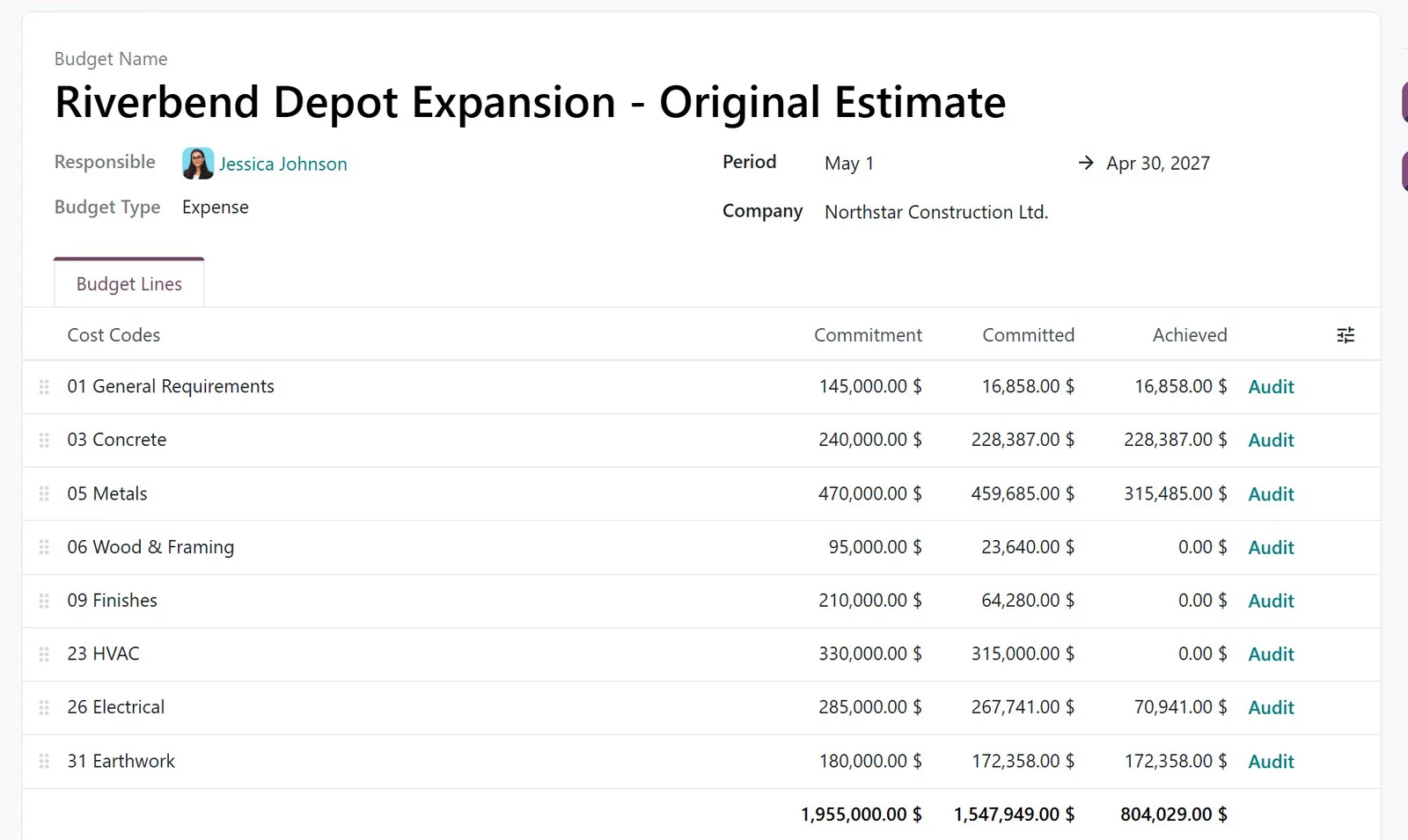1408x840 pixels.
Task: Select the 03 Concrete cost code
Action: pos(117,440)
